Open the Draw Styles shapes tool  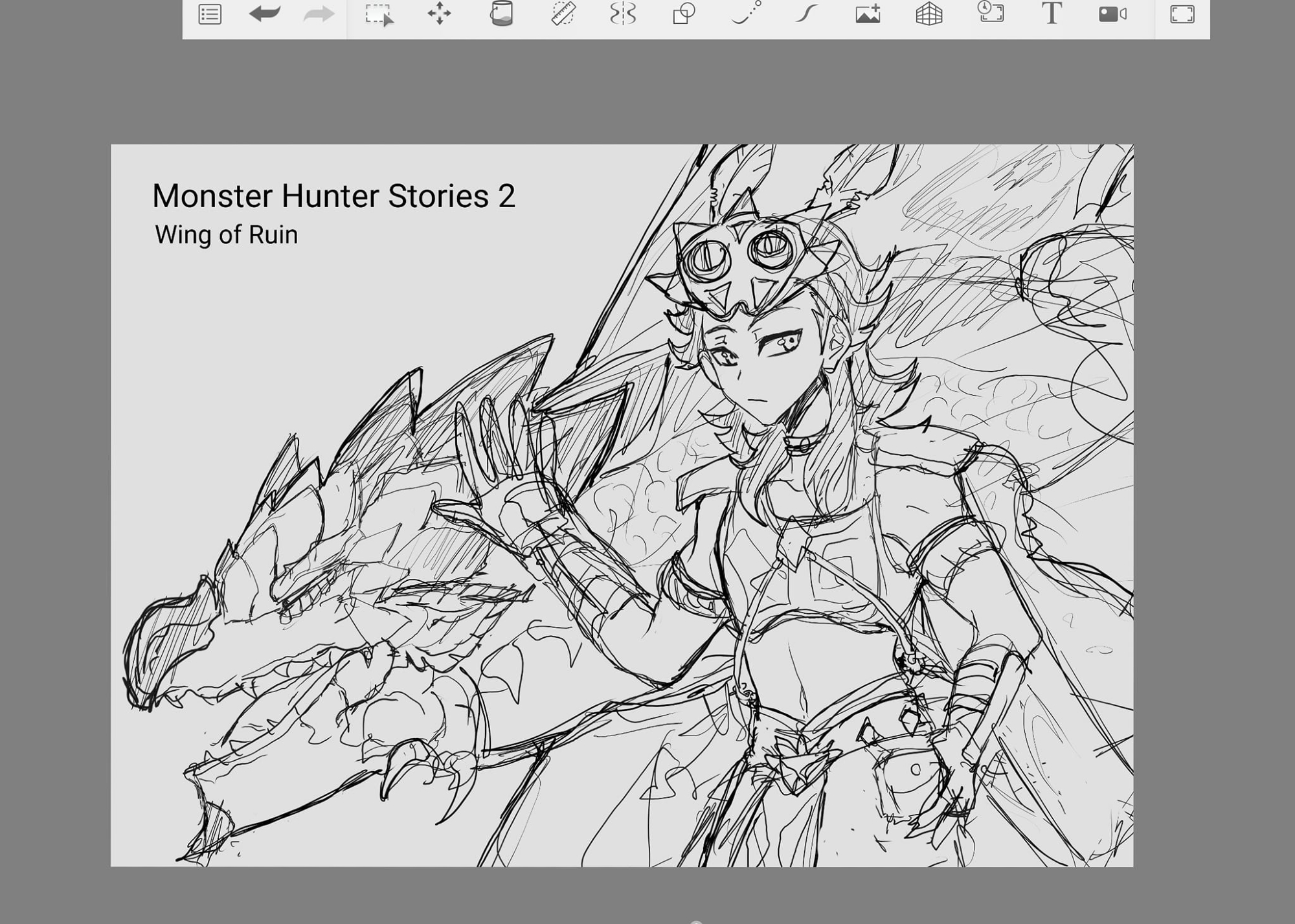pyautogui.click(x=684, y=14)
